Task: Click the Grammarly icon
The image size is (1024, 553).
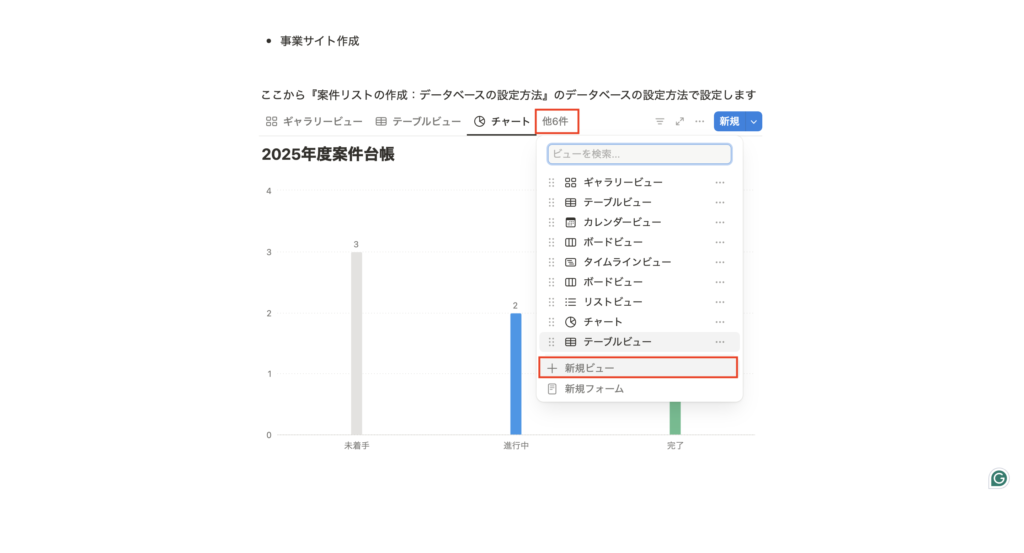Action: [999, 478]
